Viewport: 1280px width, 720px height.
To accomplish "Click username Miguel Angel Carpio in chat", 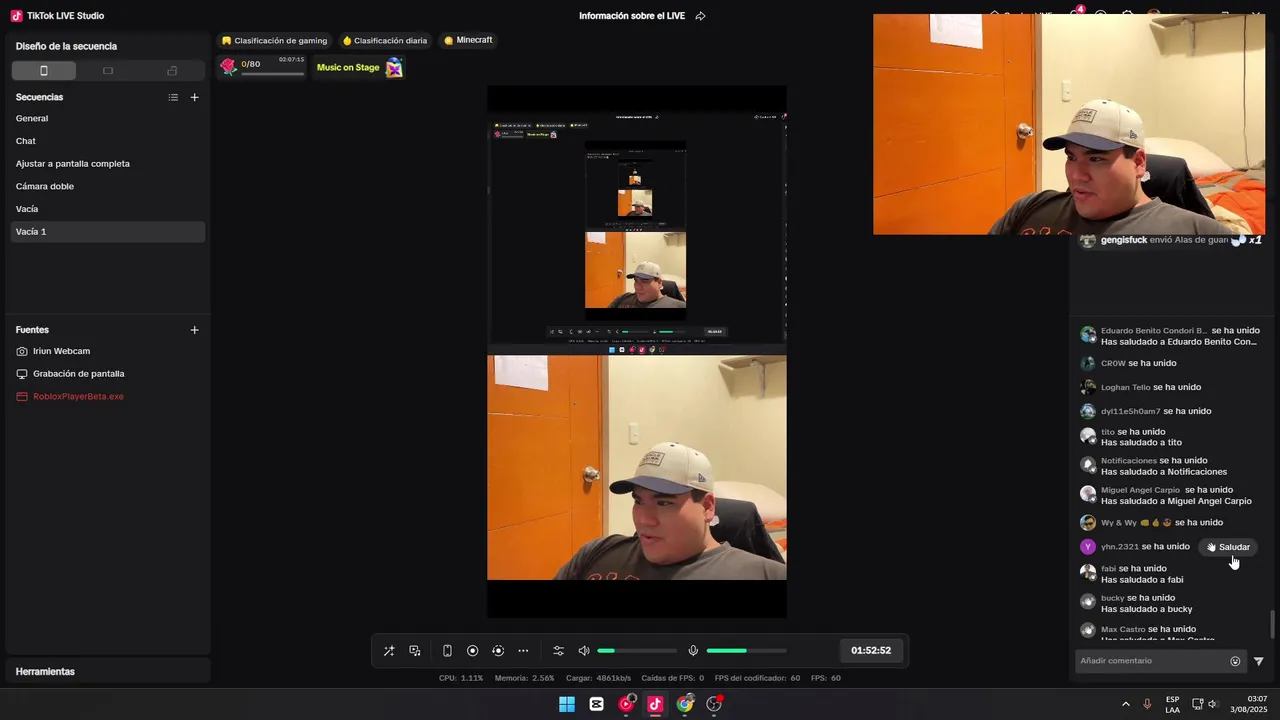I will (1140, 491).
